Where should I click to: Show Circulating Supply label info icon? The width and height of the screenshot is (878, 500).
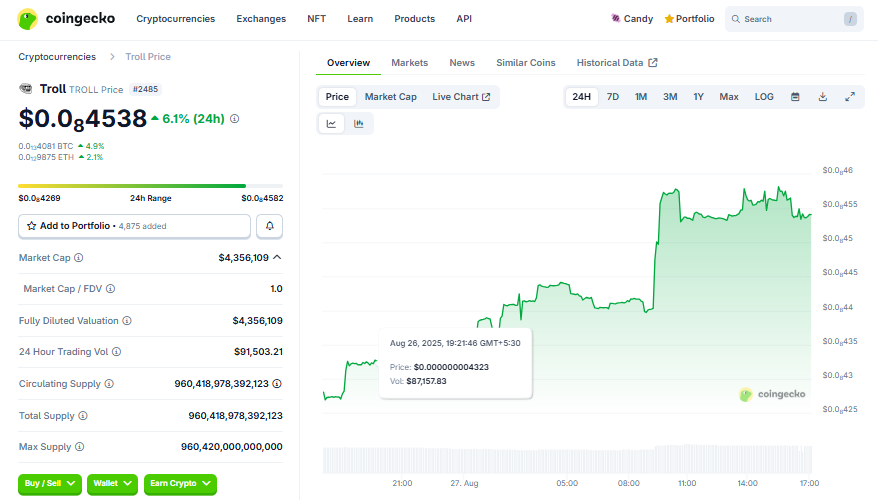(x=109, y=384)
